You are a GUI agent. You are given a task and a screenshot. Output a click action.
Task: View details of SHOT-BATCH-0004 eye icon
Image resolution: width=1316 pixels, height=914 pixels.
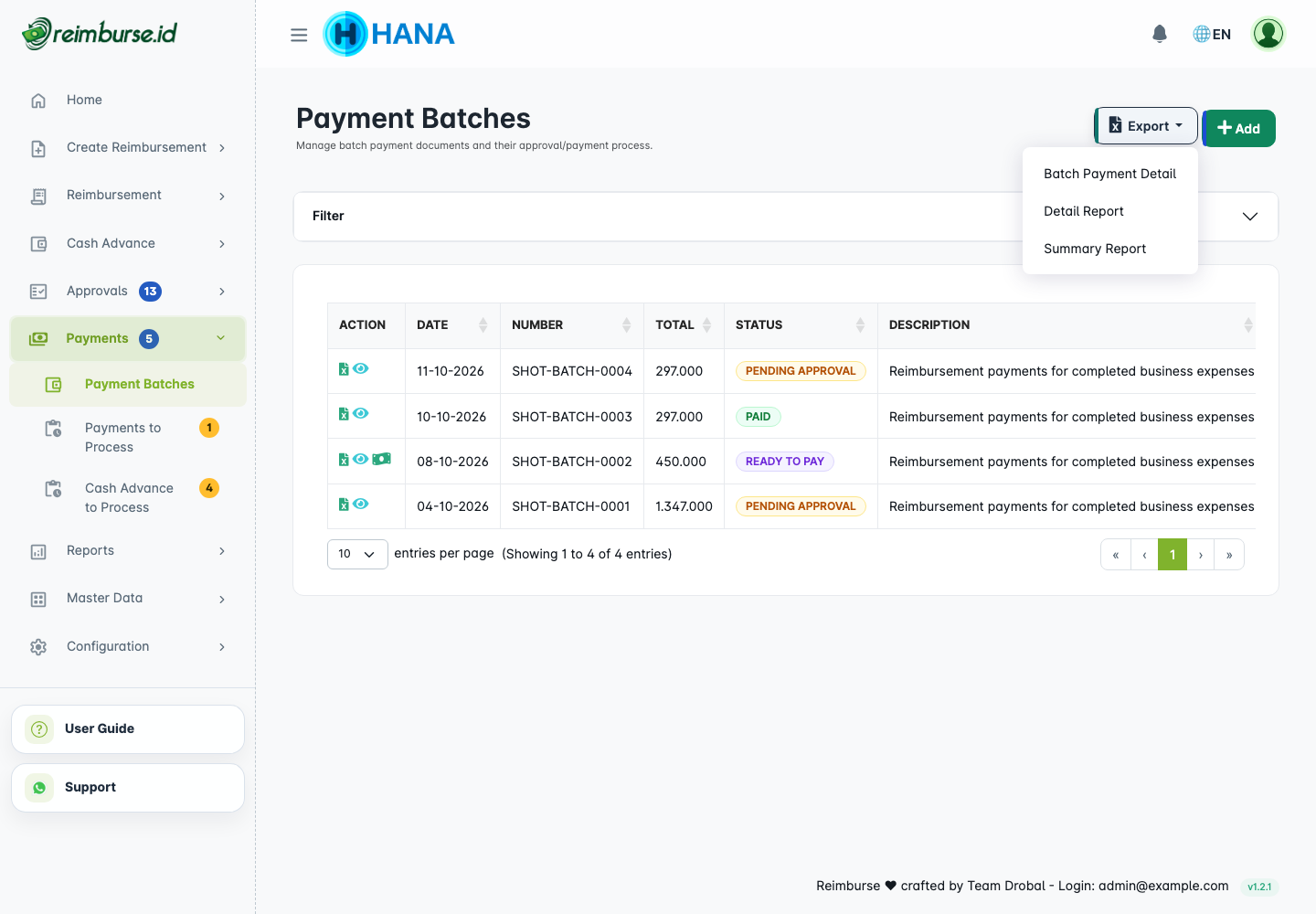361,368
